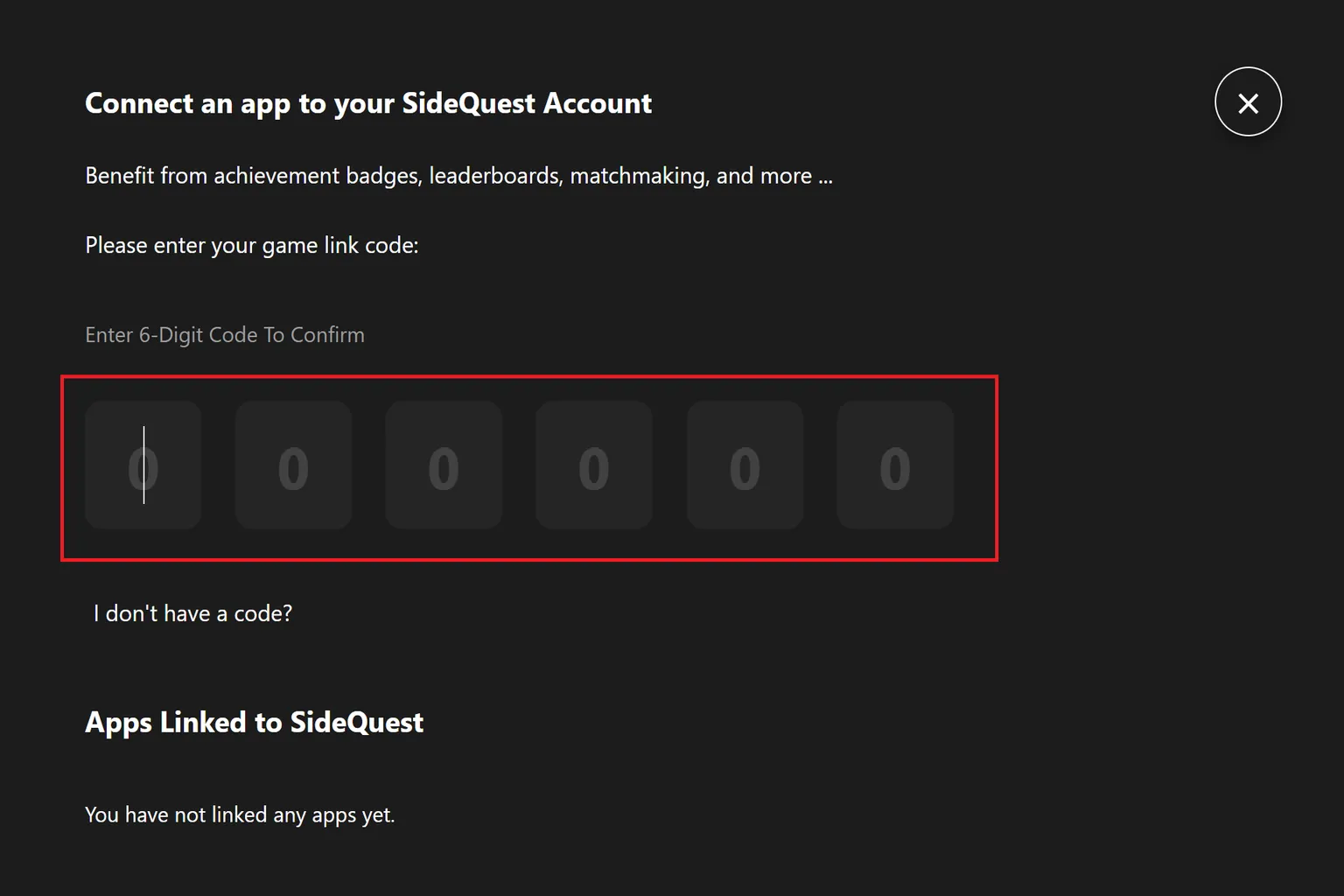The height and width of the screenshot is (896, 1344).
Task: Click the "You have not linked any apps yet" message
Action: (240, 815)
